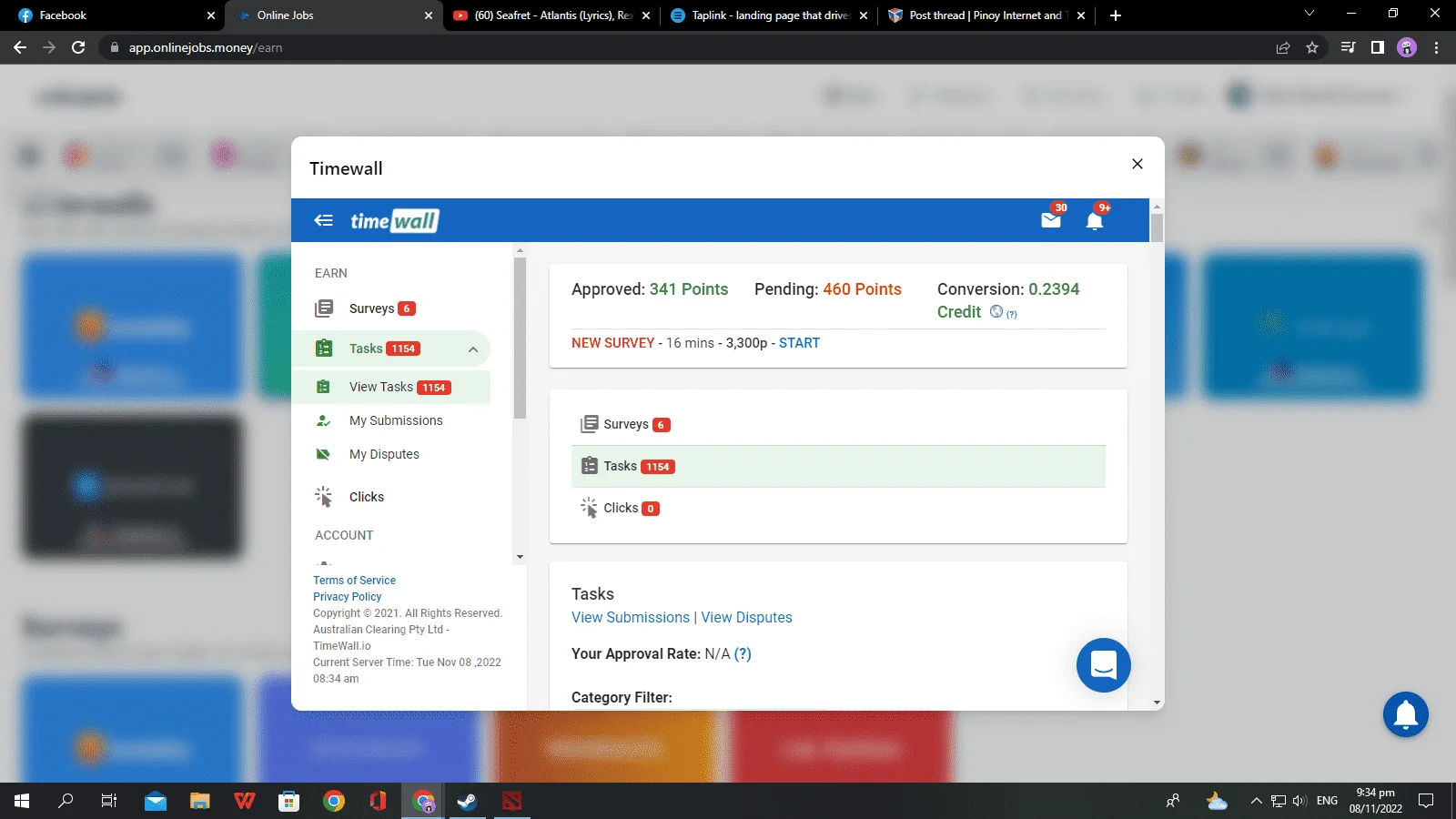This screenshot has height=819, width=1456.
Task: Open the tab search dropdown arrow
Action: point(1309,14)
